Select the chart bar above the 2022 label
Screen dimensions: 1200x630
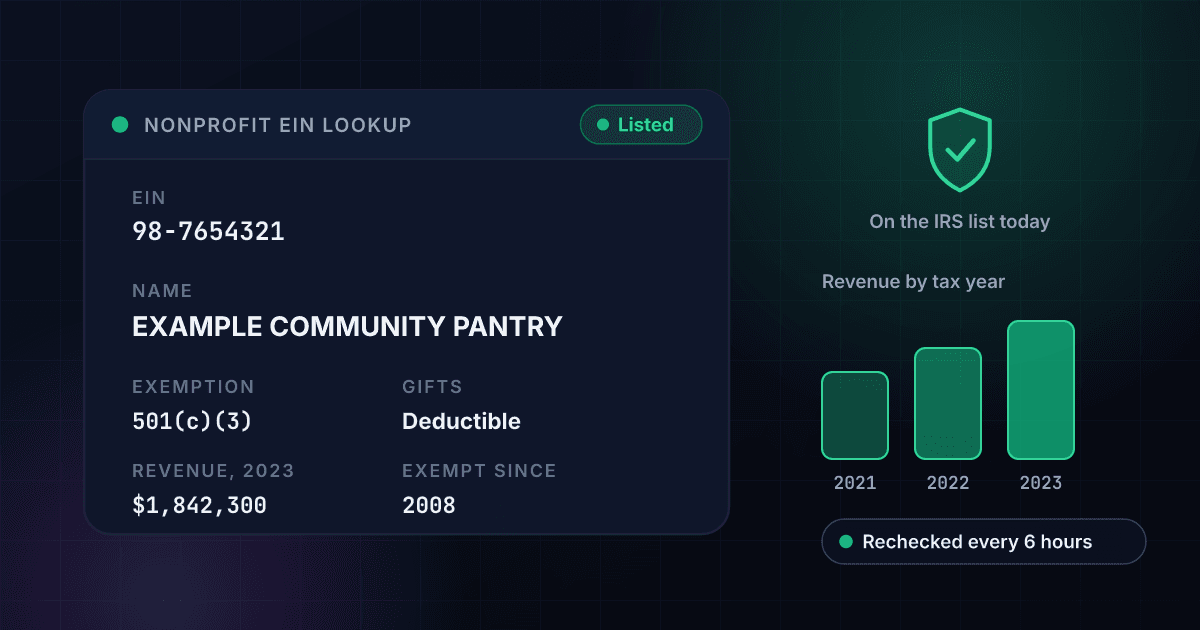point(948,403)
